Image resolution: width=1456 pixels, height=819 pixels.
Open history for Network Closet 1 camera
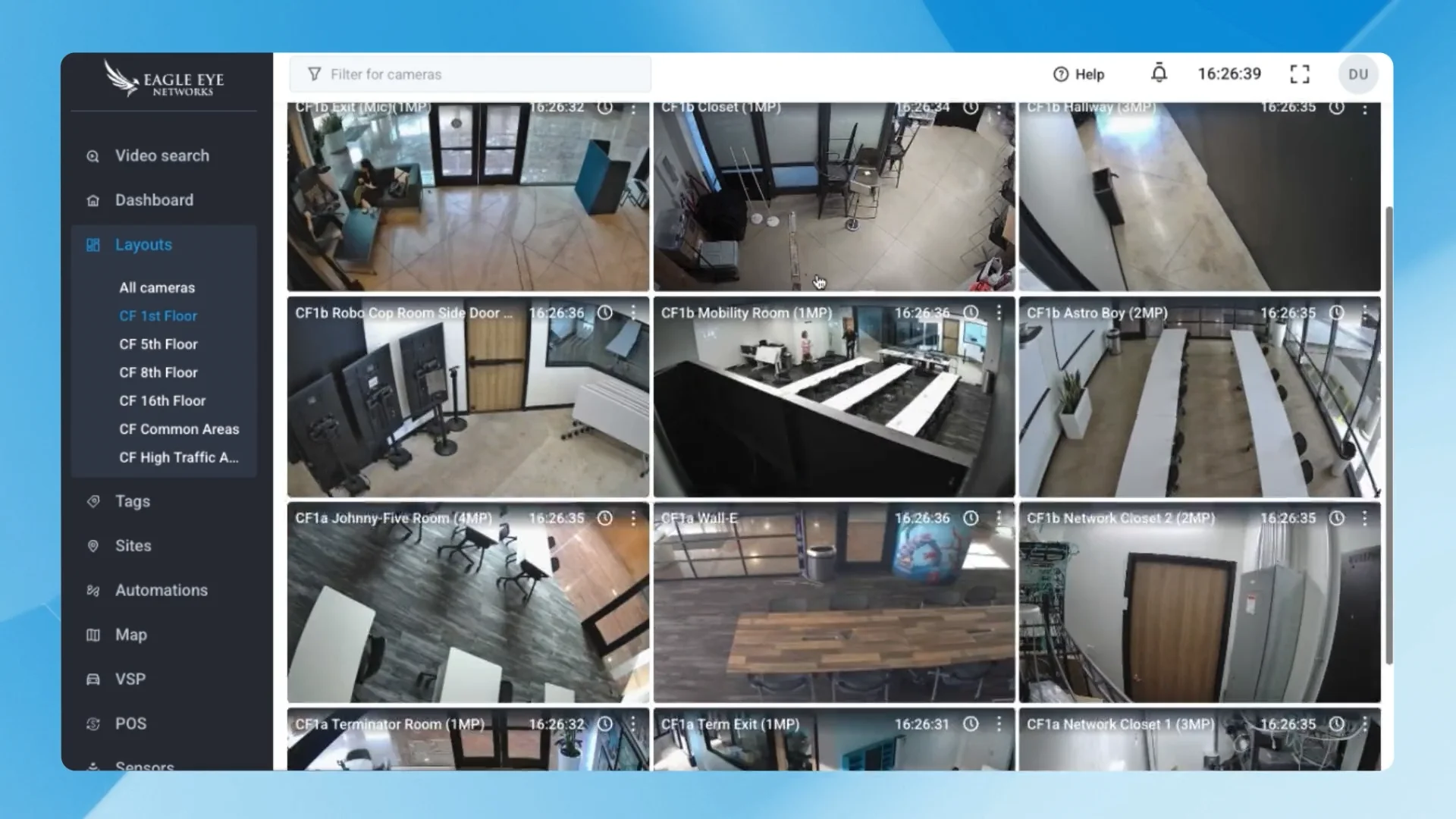1337,724
